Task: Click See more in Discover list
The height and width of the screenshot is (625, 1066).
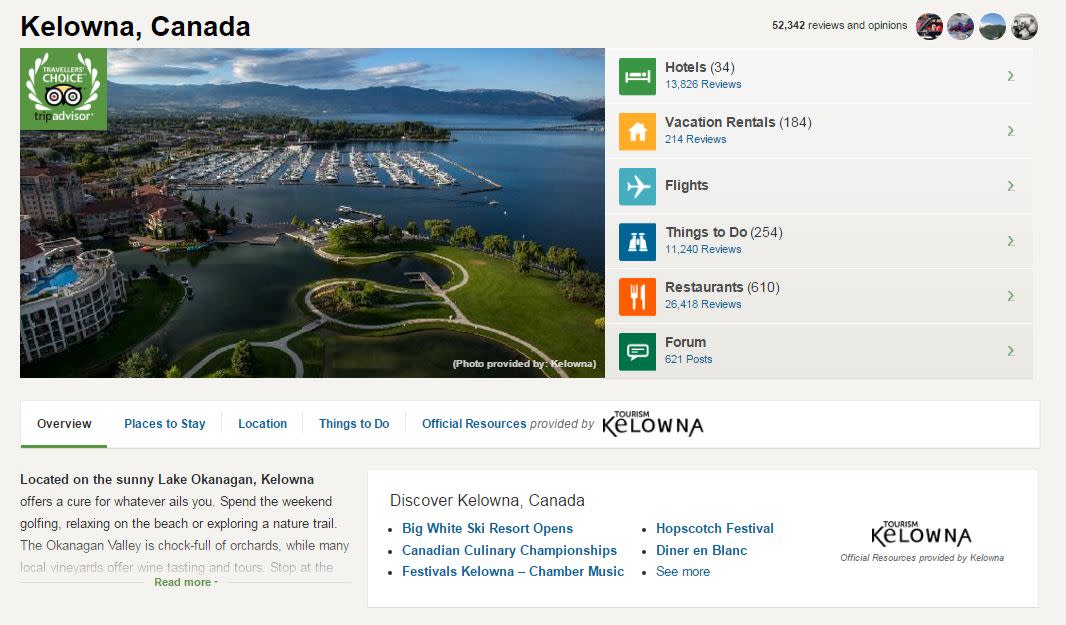Action: 683,571
